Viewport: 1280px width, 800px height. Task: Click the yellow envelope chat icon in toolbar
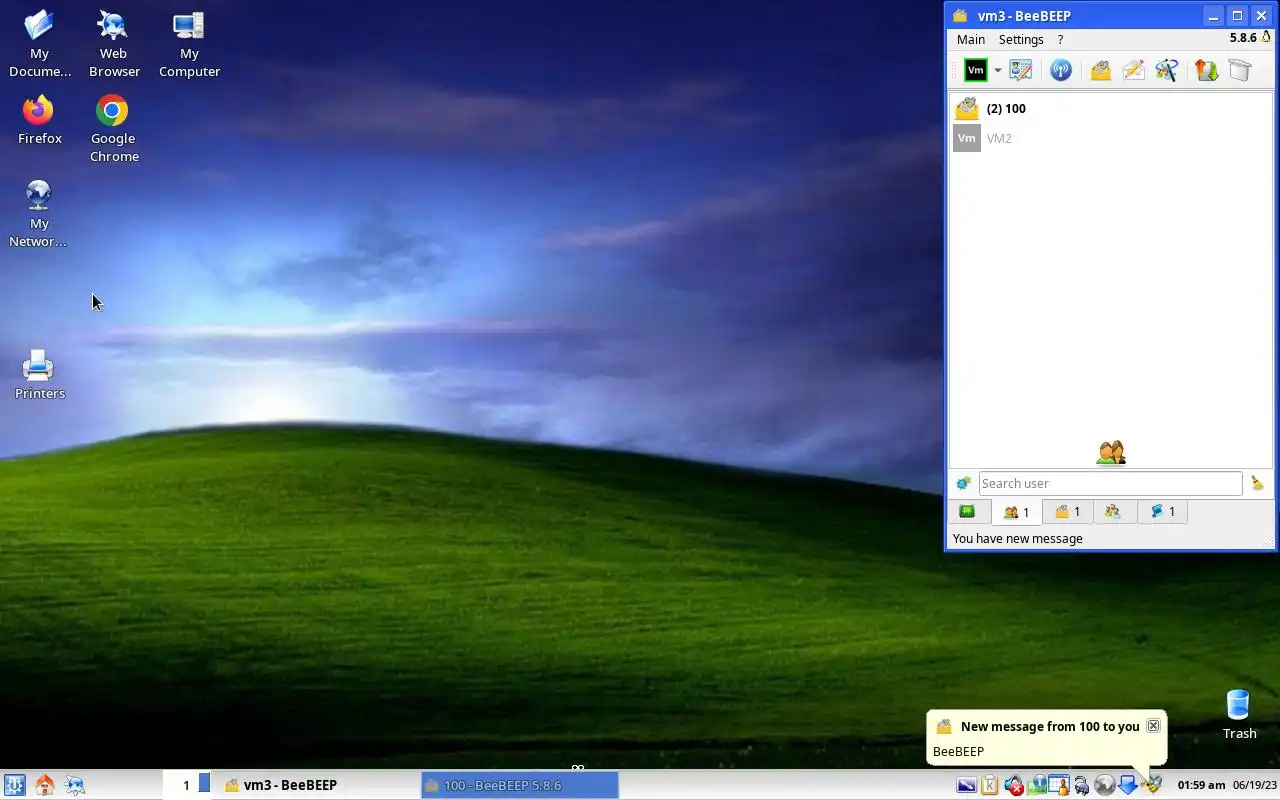point(1101,70)
